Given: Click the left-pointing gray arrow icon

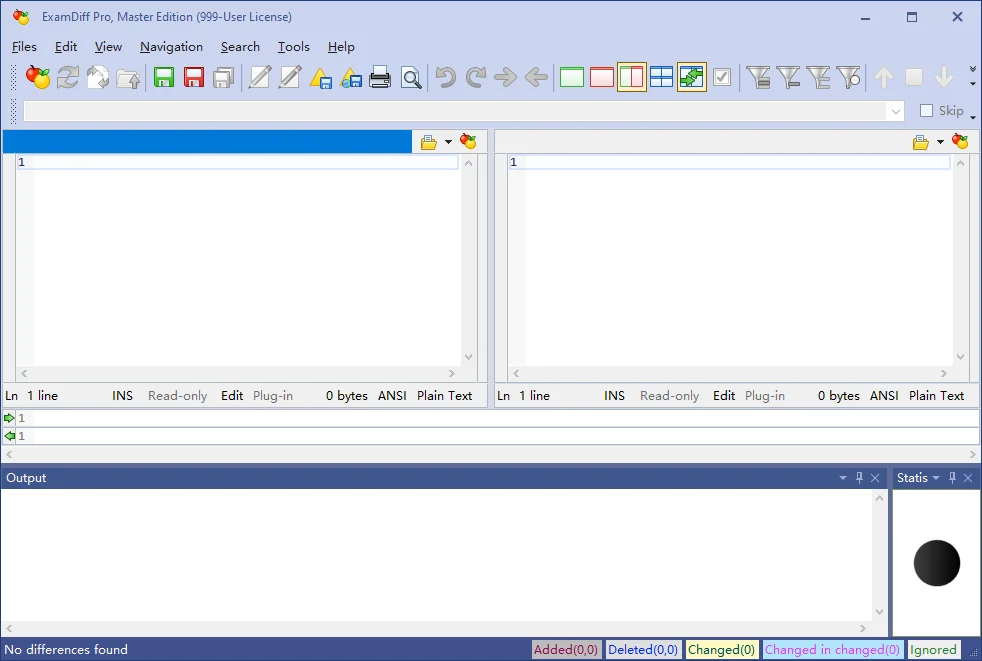Looking at the screenshot, I should point(536,78).
